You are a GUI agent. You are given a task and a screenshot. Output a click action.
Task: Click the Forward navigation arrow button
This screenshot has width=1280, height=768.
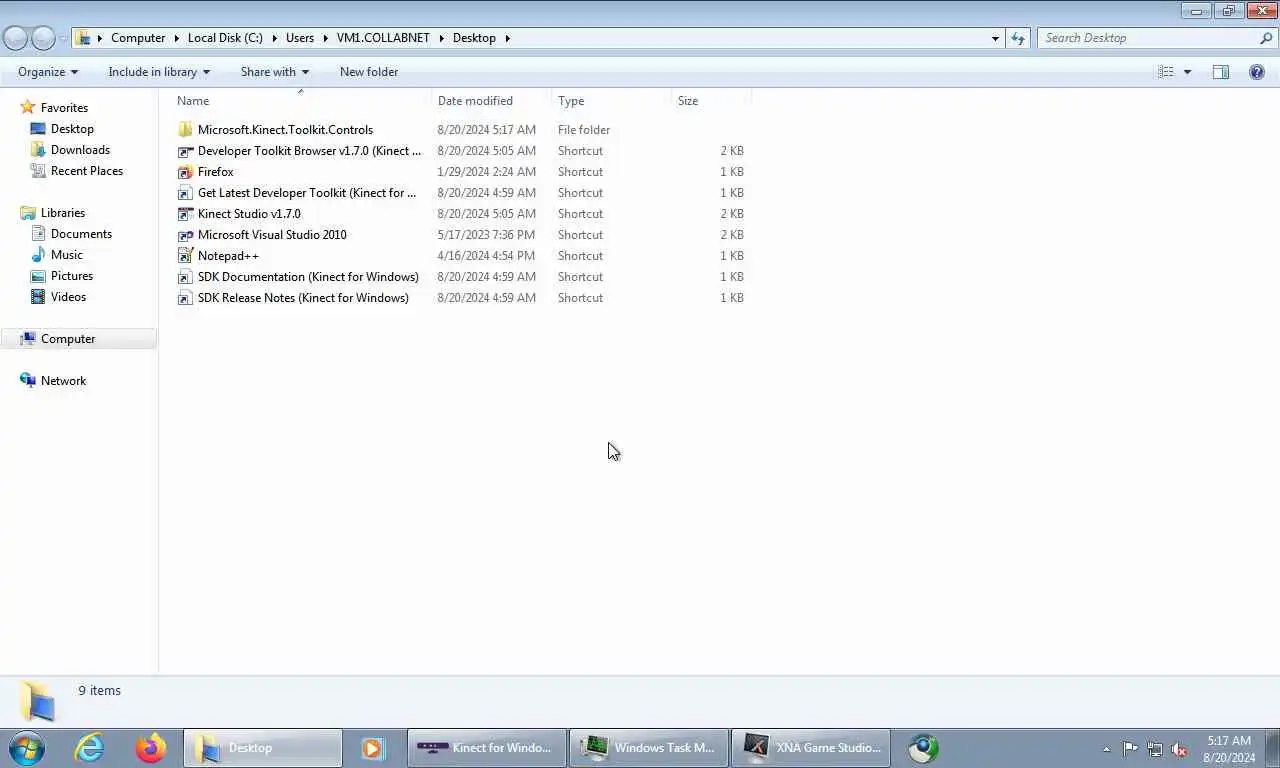43,38
